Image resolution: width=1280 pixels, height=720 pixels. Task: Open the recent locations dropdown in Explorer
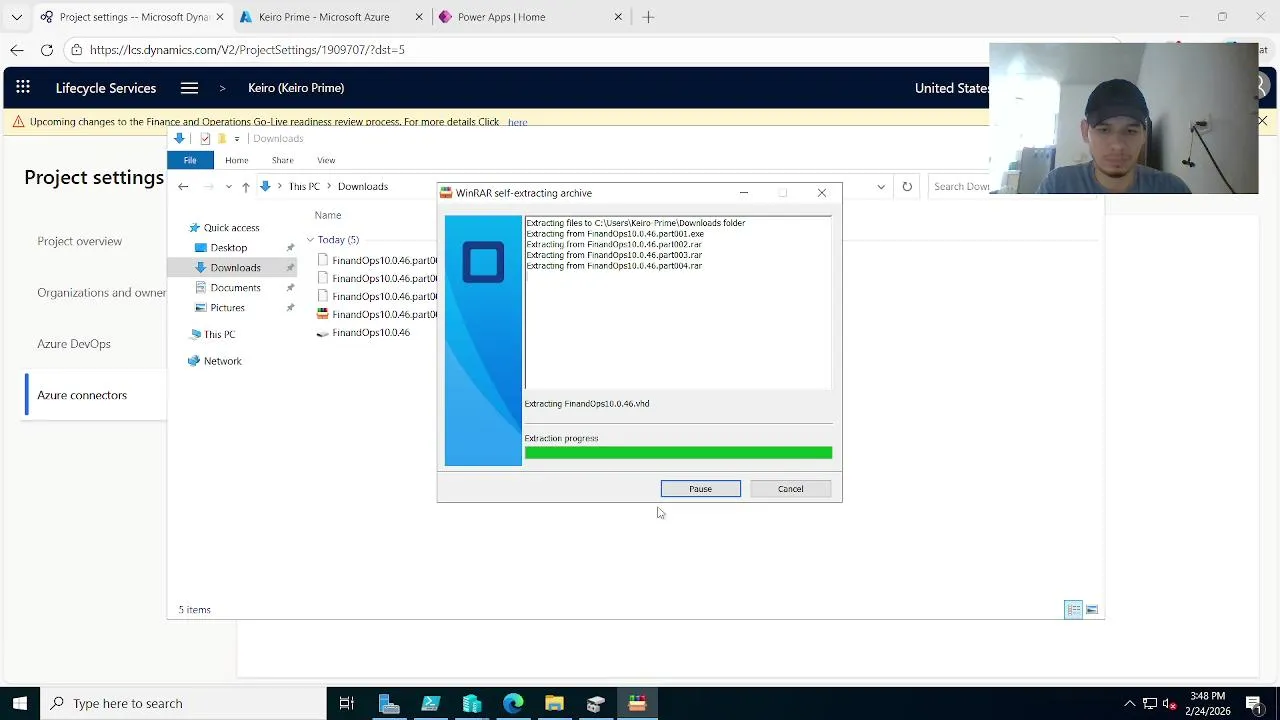(x=229, y=187)
